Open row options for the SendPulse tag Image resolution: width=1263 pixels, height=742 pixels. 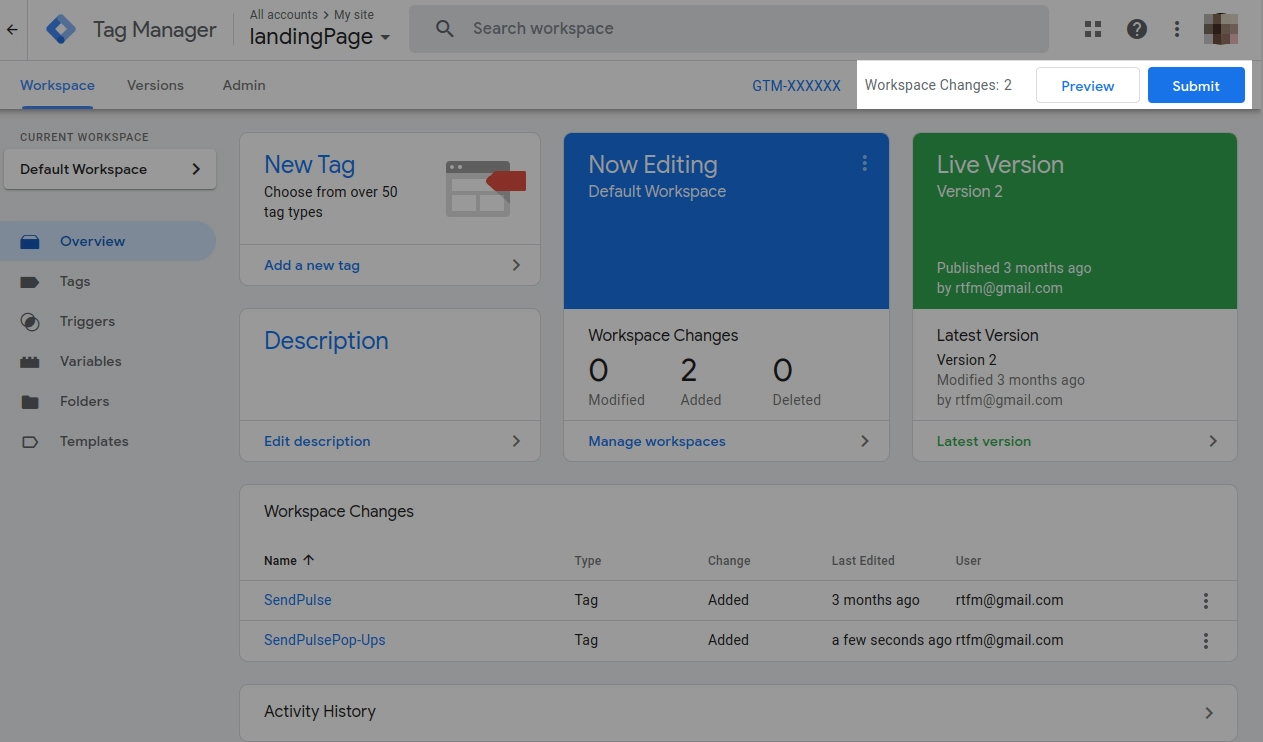coord(1206,600)
